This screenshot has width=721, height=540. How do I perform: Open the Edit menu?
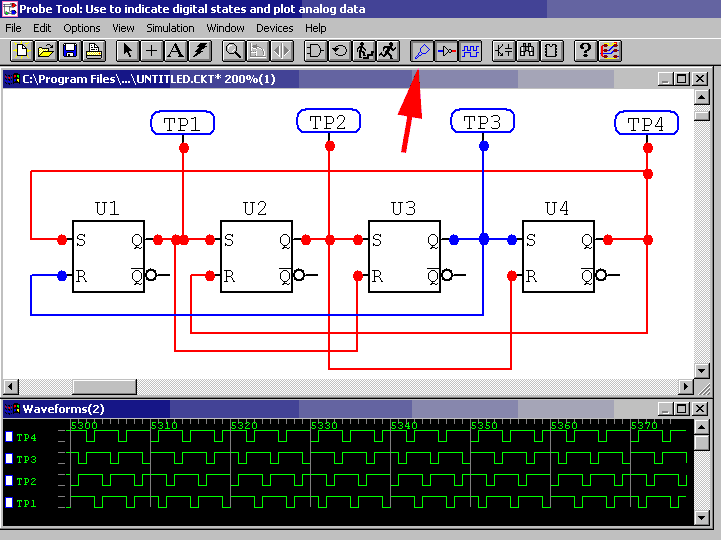(42, 28)
